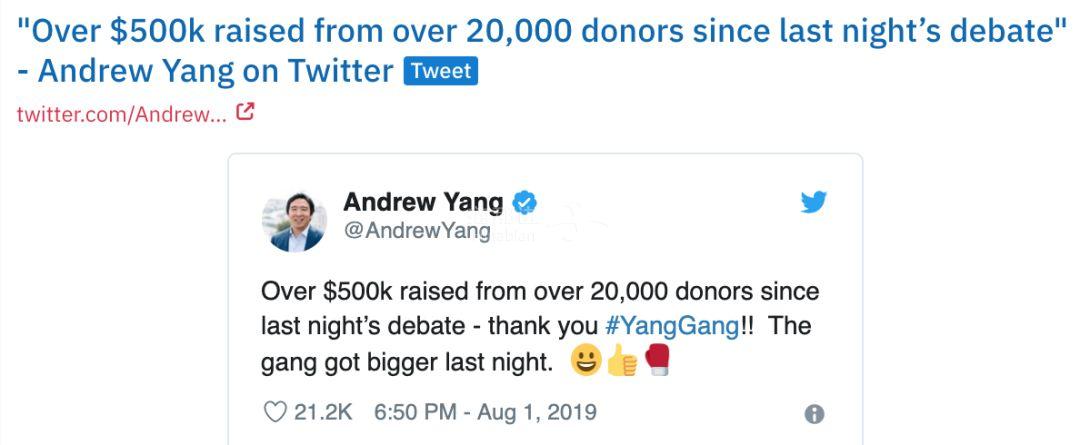Click the external link arrow icon
Screen dimensions: 1080x445
[245, 113]
